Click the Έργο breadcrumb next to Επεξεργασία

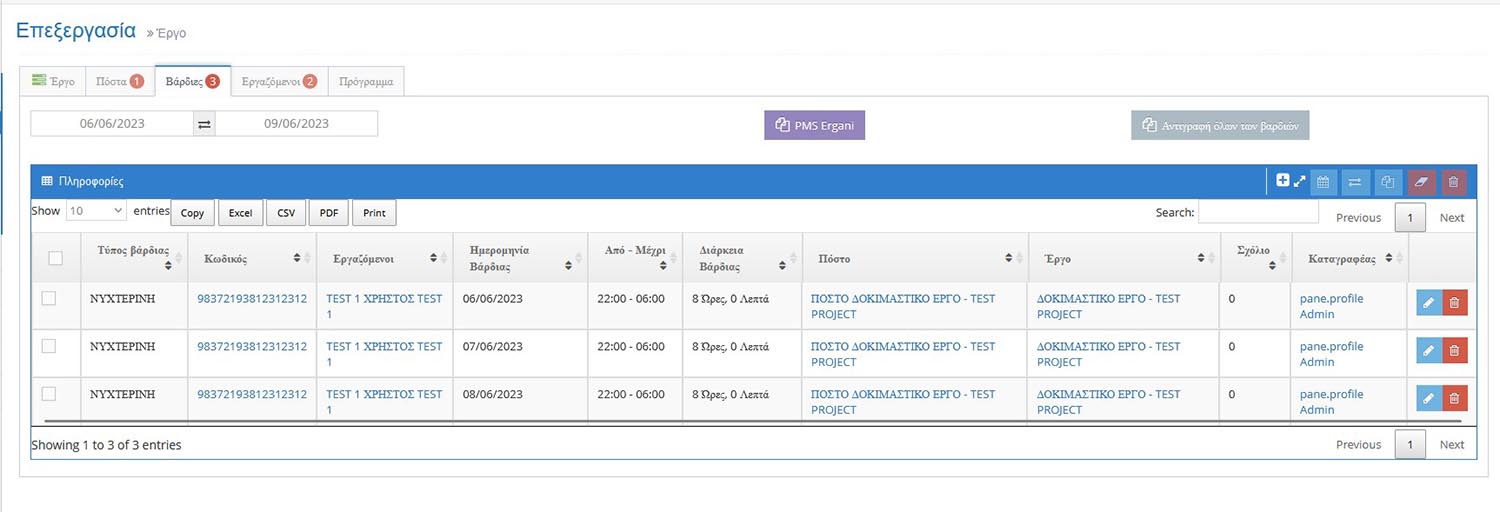(170, 33)
